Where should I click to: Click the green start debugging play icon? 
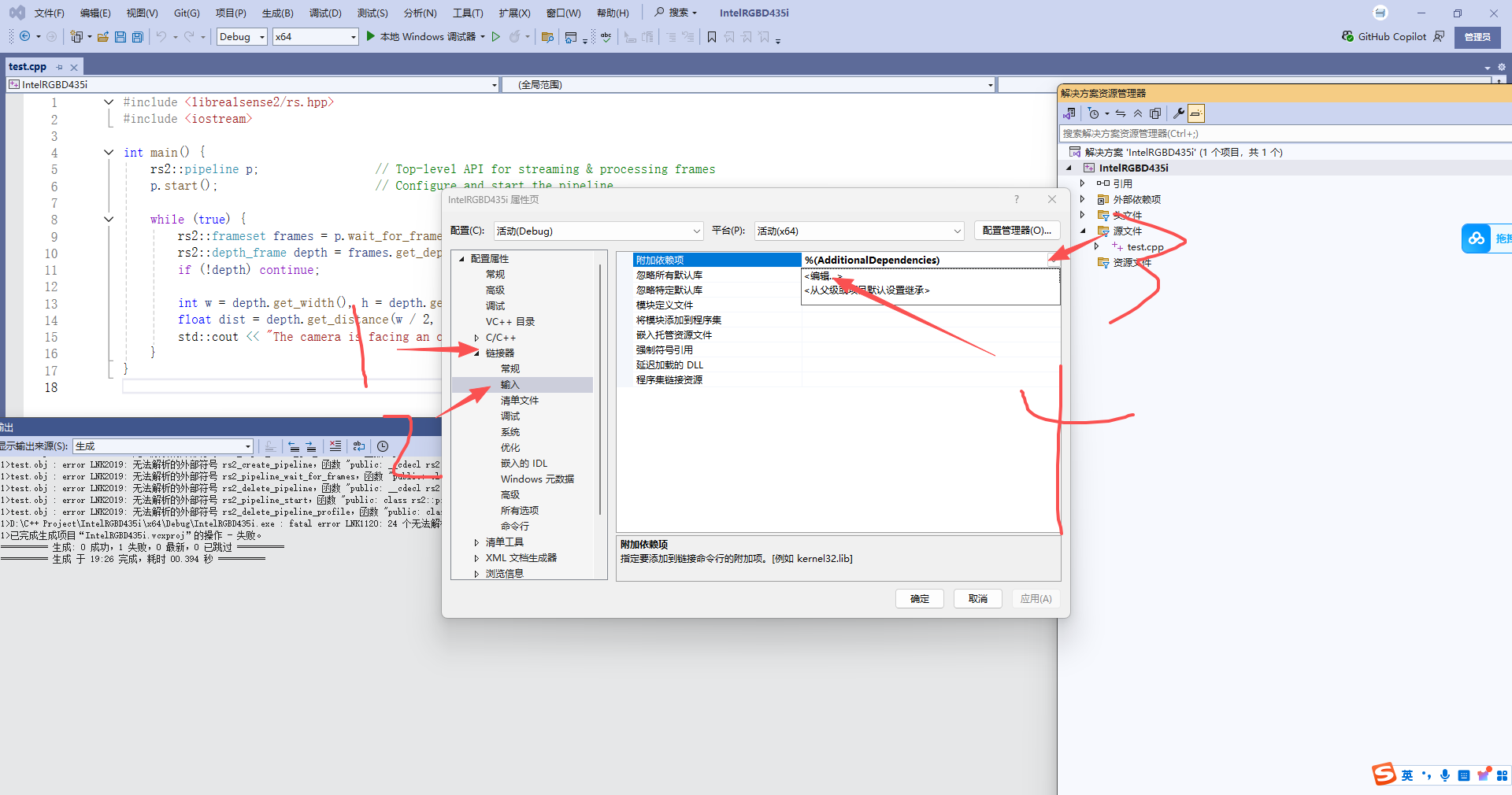[371, 36]
